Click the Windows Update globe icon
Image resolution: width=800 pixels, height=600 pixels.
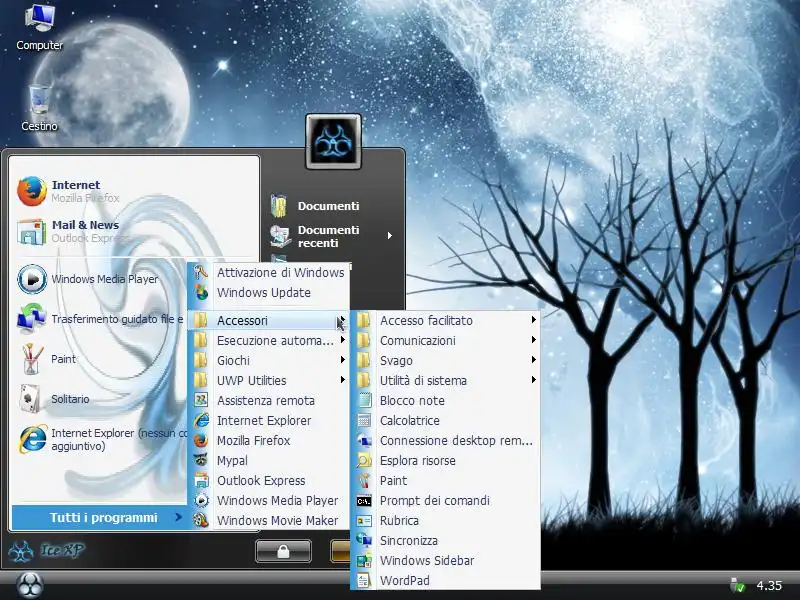[x=201, y=292]
